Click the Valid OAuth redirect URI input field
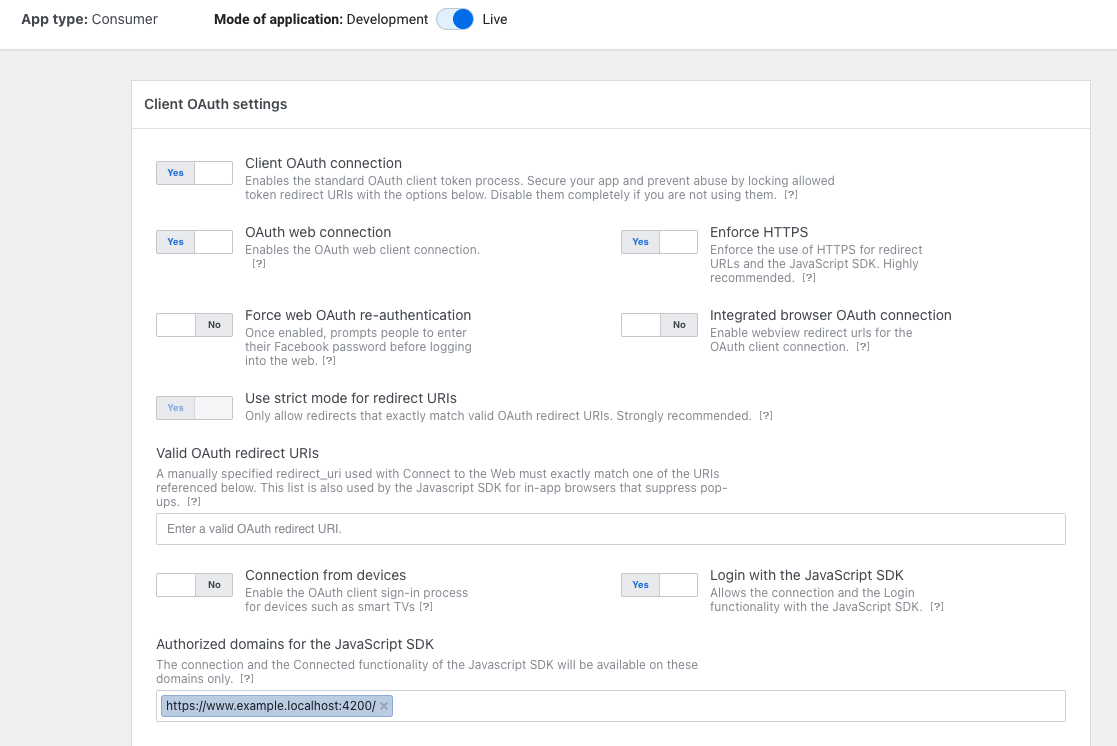Viewport: 1117px width, 746px height. (610, 528)
